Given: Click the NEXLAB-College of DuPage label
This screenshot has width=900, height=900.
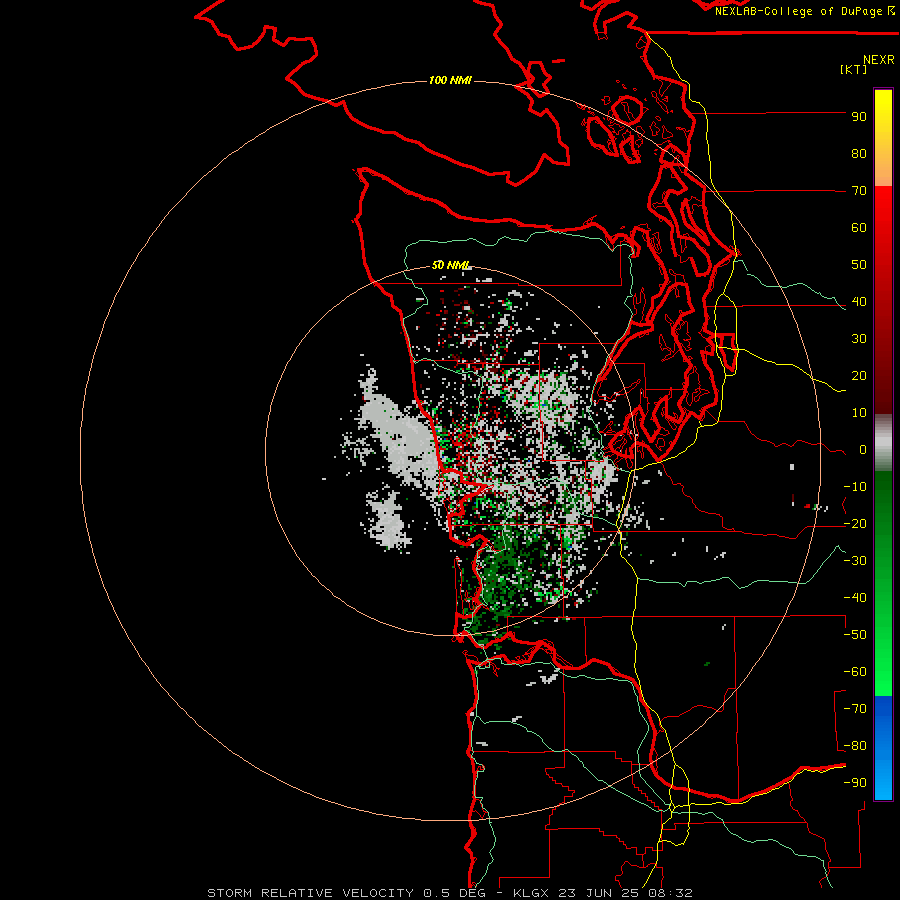Looking at the screenshot, I should point(798,11).
